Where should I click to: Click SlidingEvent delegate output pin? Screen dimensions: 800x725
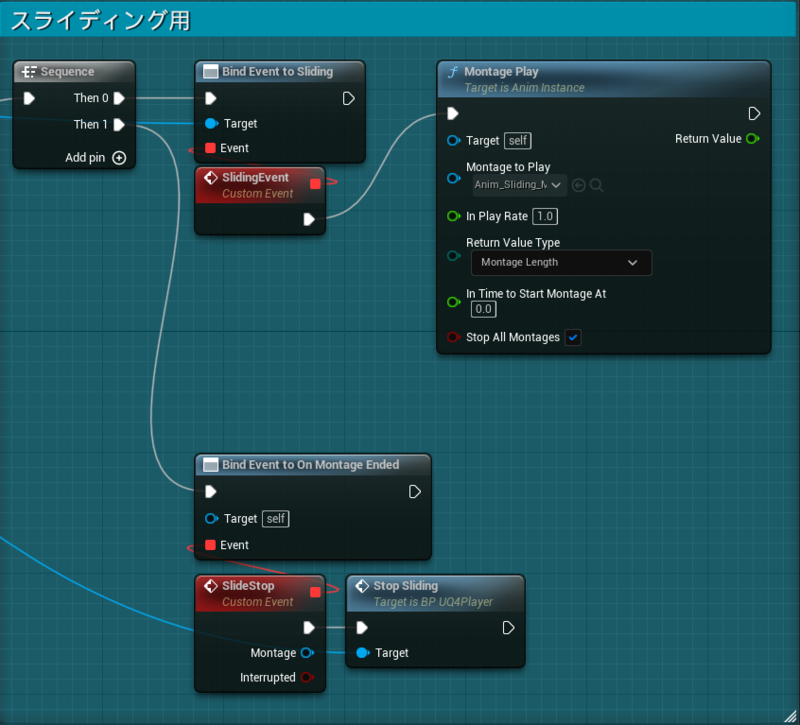pos(315,184)
